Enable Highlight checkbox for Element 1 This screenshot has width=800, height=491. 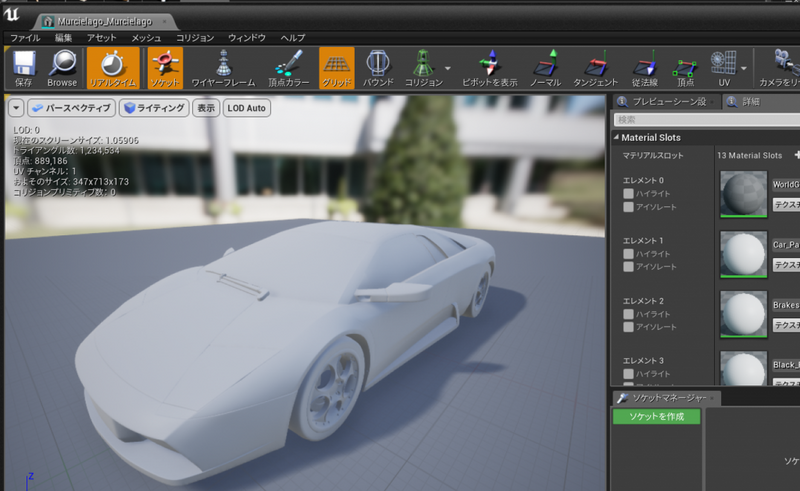tap(629, 254)
